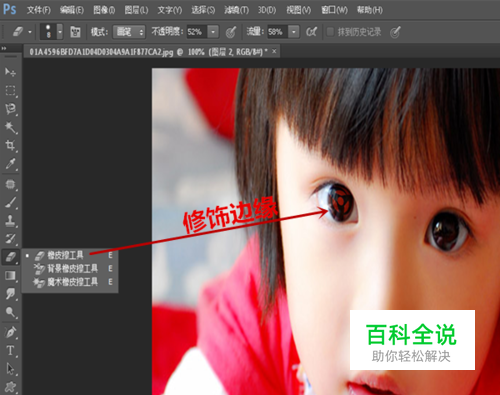Select the Magic Wand tool
This screenshot has height=395, width=500.
[x=10, y=127]
